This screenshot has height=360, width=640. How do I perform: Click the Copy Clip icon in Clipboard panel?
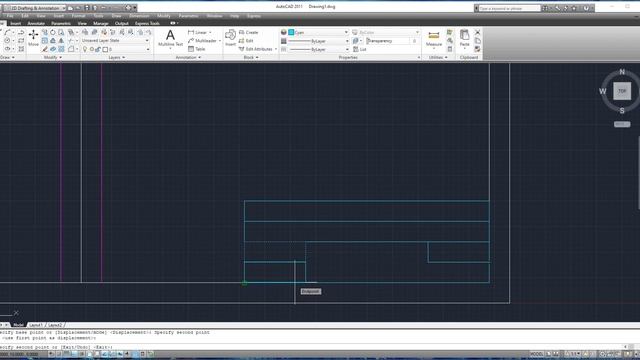pos(478,41)
